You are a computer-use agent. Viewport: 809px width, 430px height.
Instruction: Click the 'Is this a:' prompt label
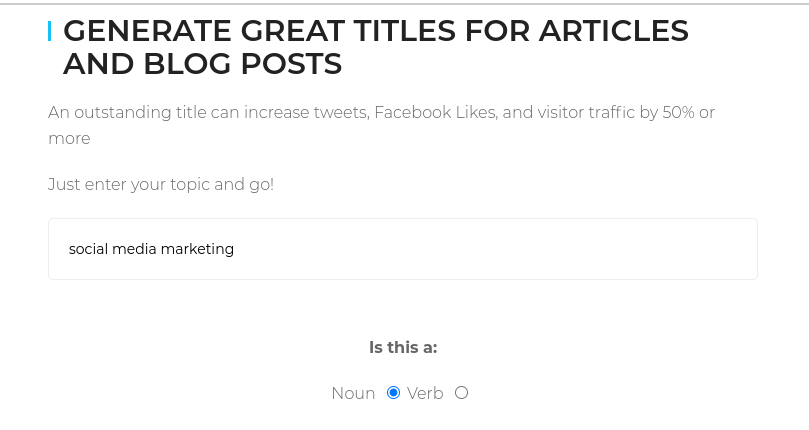tap(403, 348)
